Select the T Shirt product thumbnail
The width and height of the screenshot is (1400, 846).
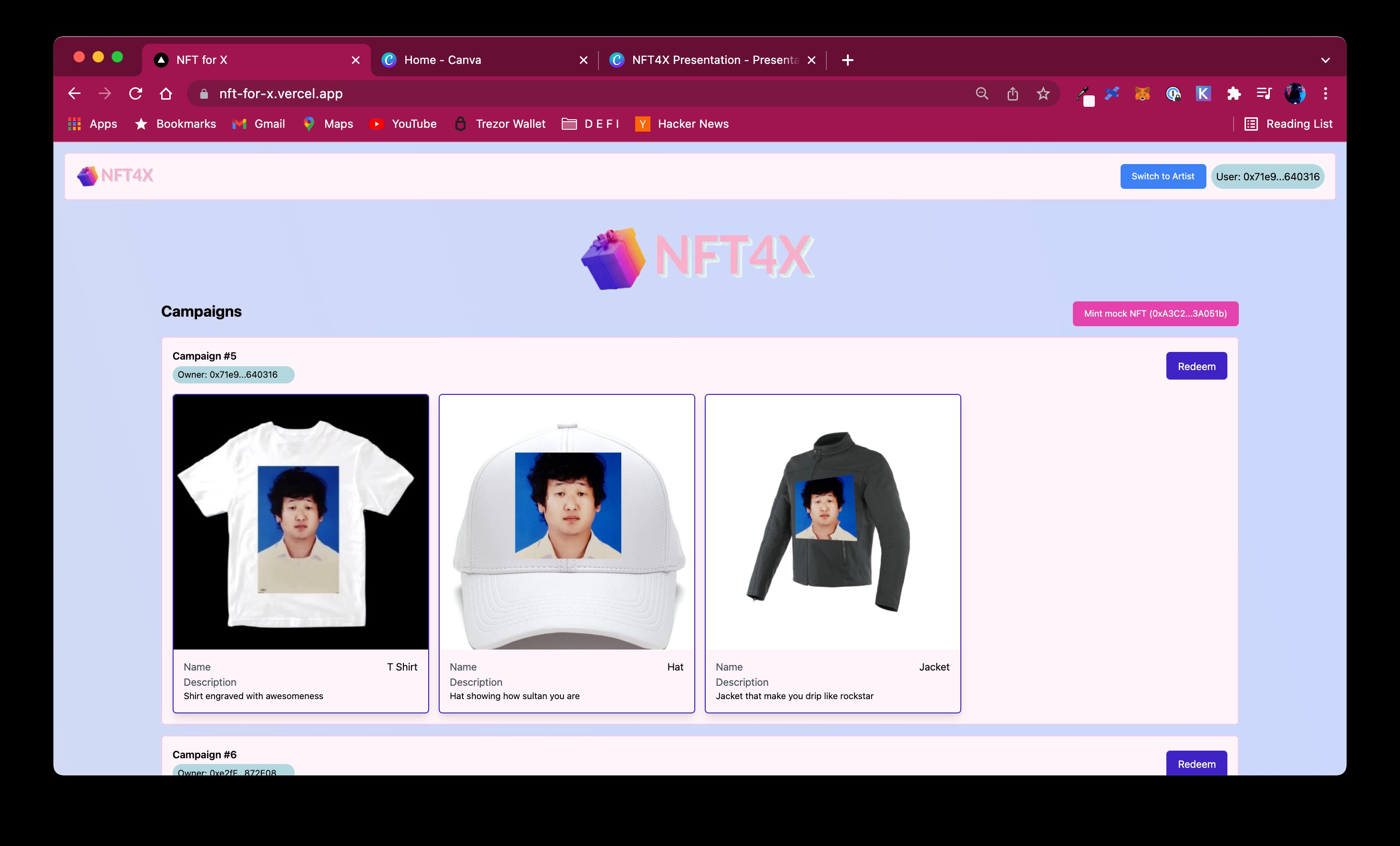[x=299, y=521]
